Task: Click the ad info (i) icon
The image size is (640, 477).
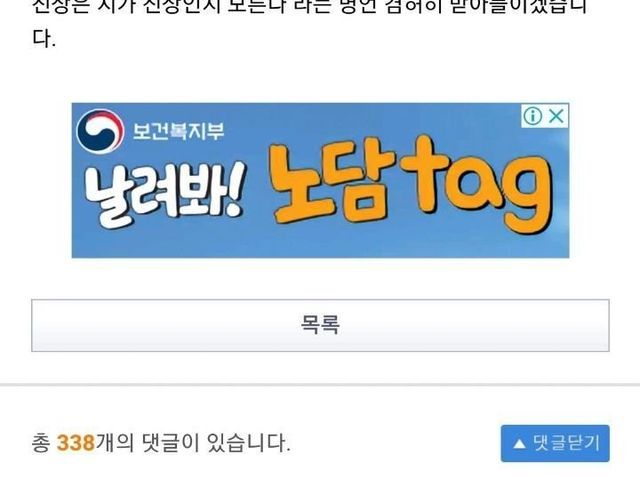Action: click(x=533, y=116)
